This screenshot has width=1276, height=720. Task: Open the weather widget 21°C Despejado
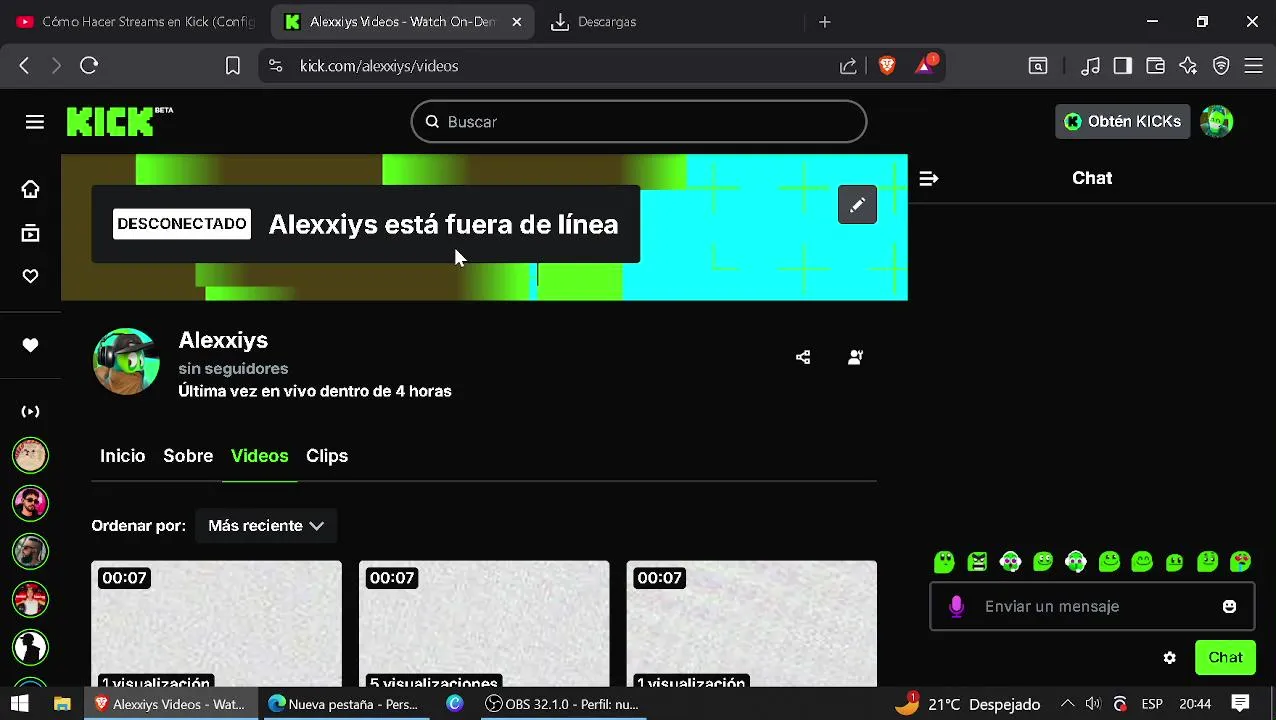[967, 704]
